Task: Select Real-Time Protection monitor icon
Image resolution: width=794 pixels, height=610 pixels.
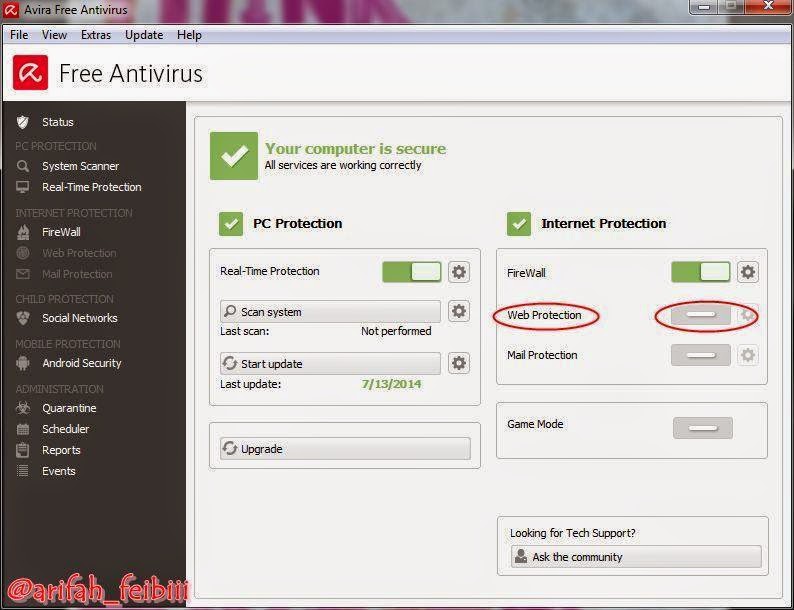Action: point(23,187)
